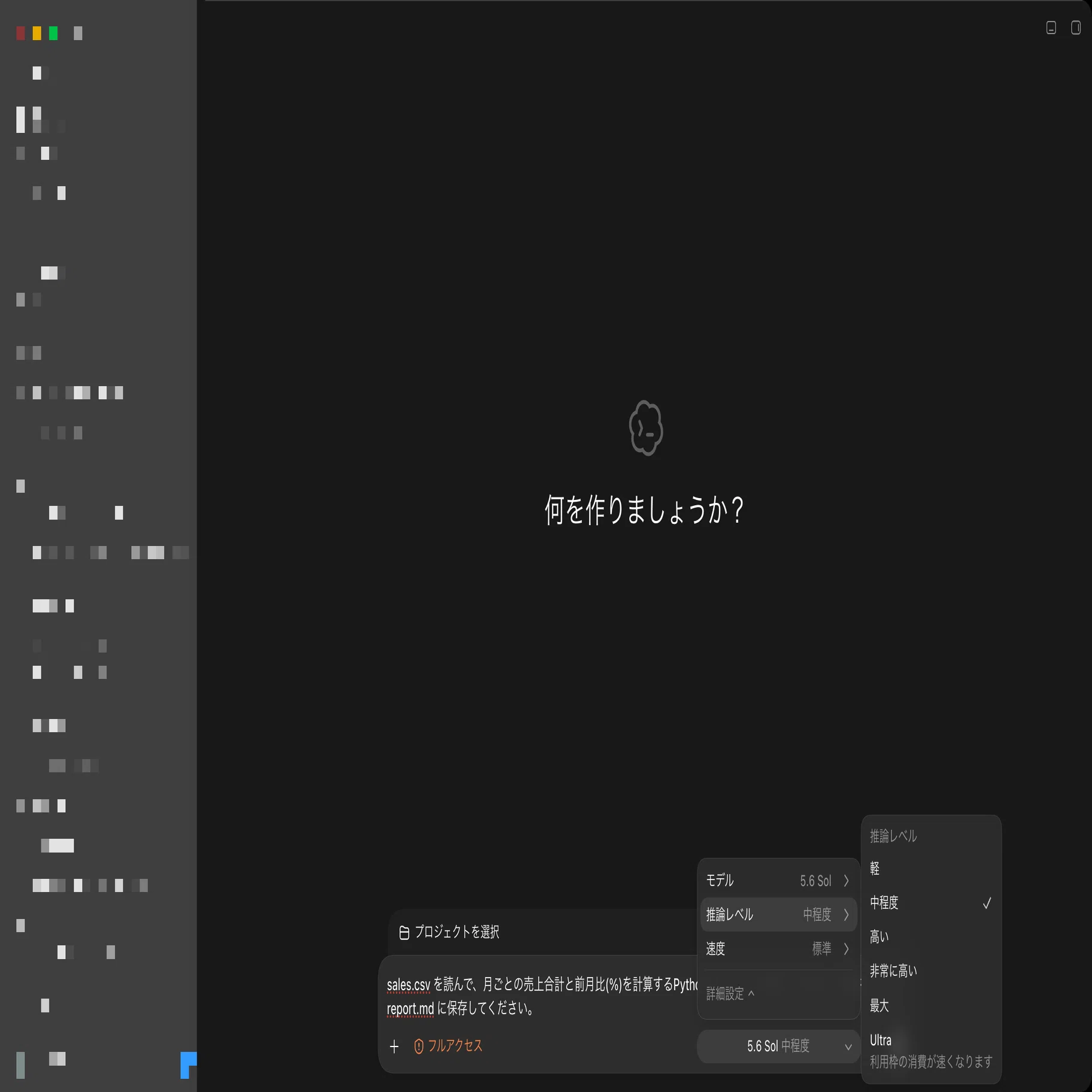This screenshot has width=1092, height=1092.
Task: Click the terminal flower logo above heading
Action: 645,428
